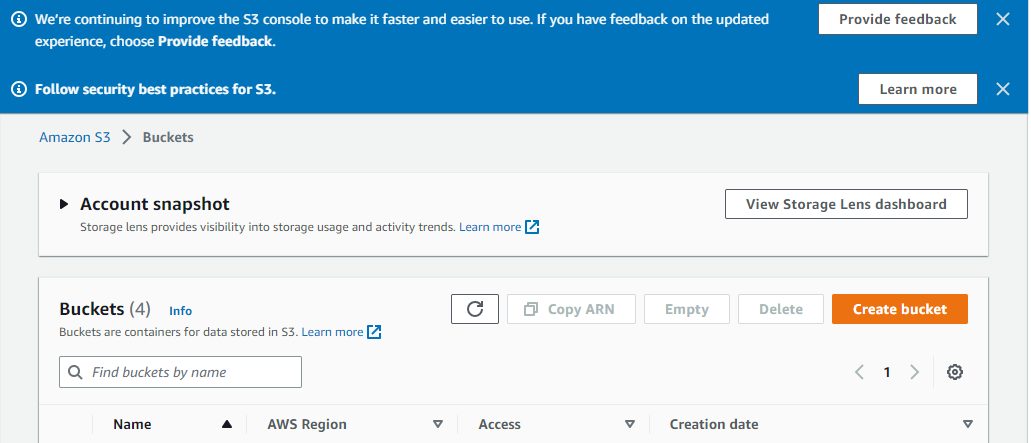Viewport: 1031px width, 443px height.
Task: Dismiss the S3 console feedback banner
Action: tap(1002, 19)
